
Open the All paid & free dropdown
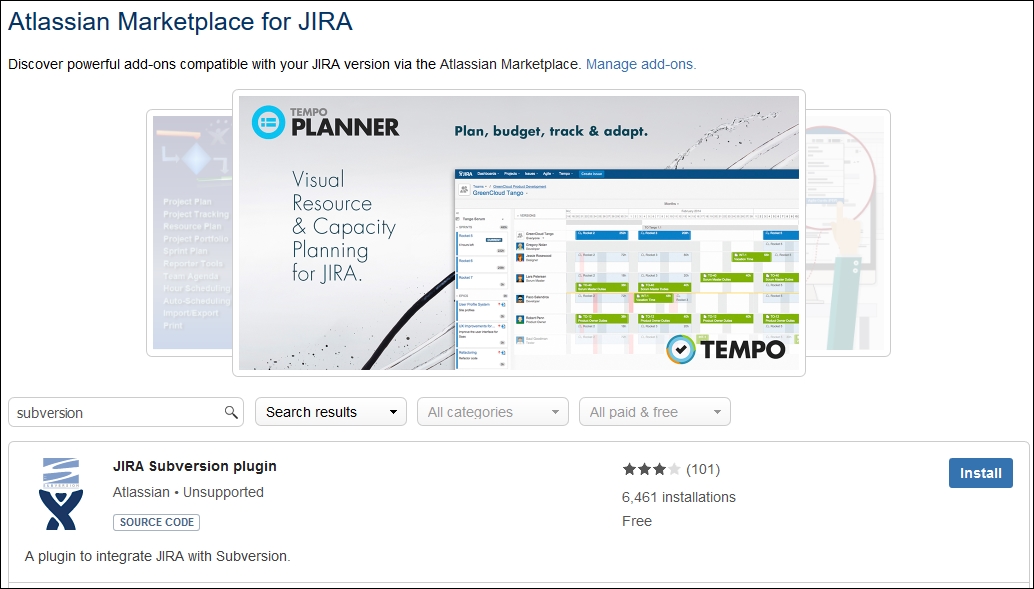click(x=655, y=412)
